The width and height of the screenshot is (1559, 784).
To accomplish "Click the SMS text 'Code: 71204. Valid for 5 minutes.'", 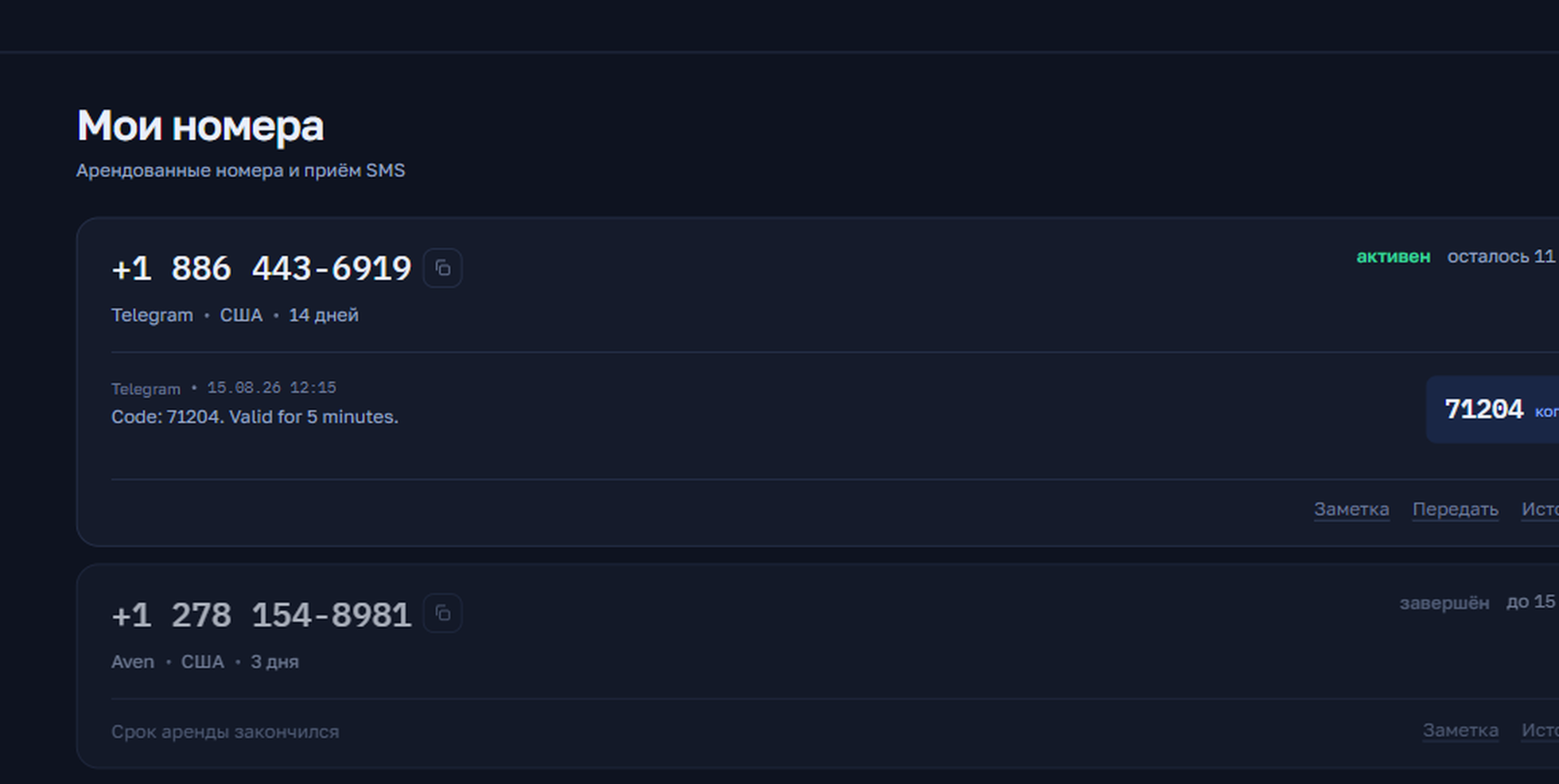I will pos(255,417).
